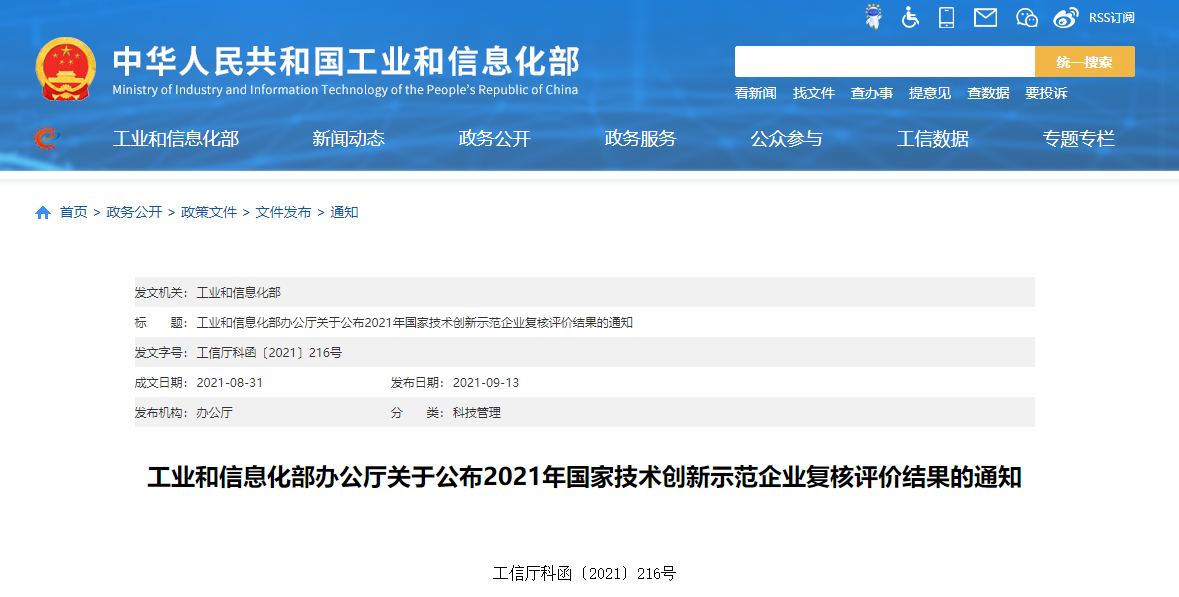Navigate to 政策文件 in the breadcrumb

(x=209, y=212)
